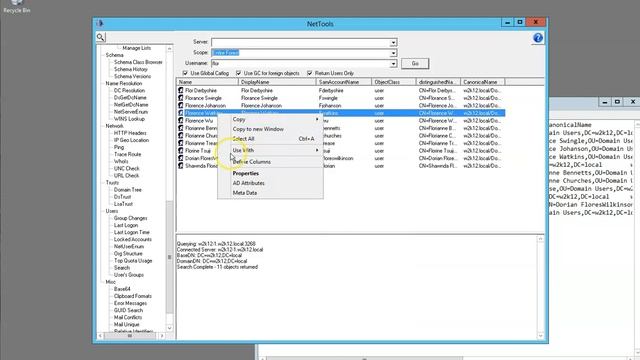The height and width of the screenshot is (360, 640).
Task: Open the Server dropdown arrow
Action: pos(393,42)
